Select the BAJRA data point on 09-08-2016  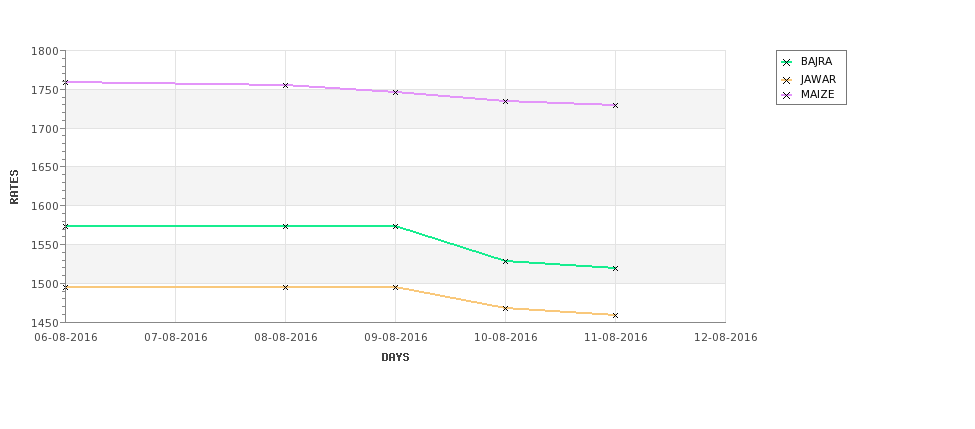click(395, 226)
